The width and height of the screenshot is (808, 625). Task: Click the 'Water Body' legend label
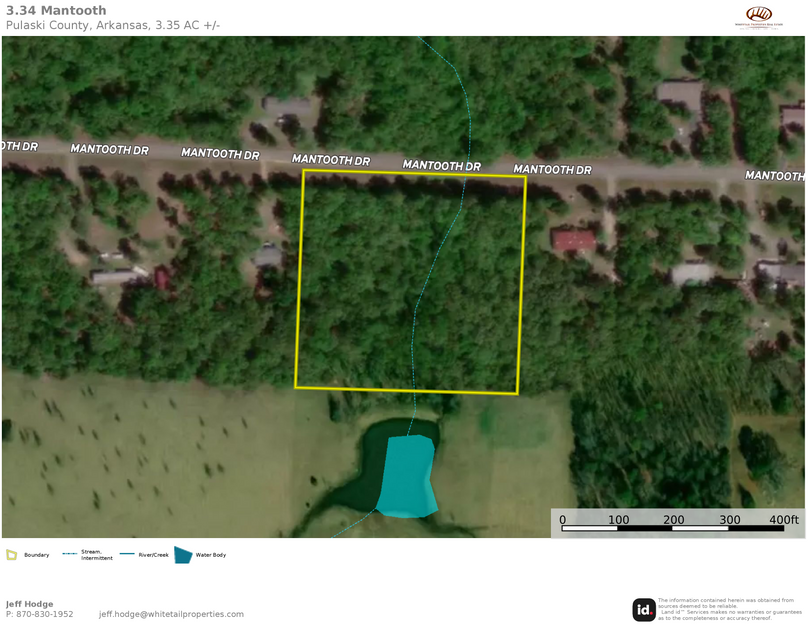211,555
